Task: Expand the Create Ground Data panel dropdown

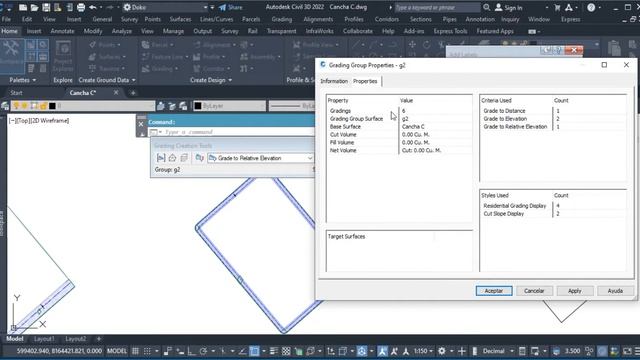Action: (x=107, y=80)
